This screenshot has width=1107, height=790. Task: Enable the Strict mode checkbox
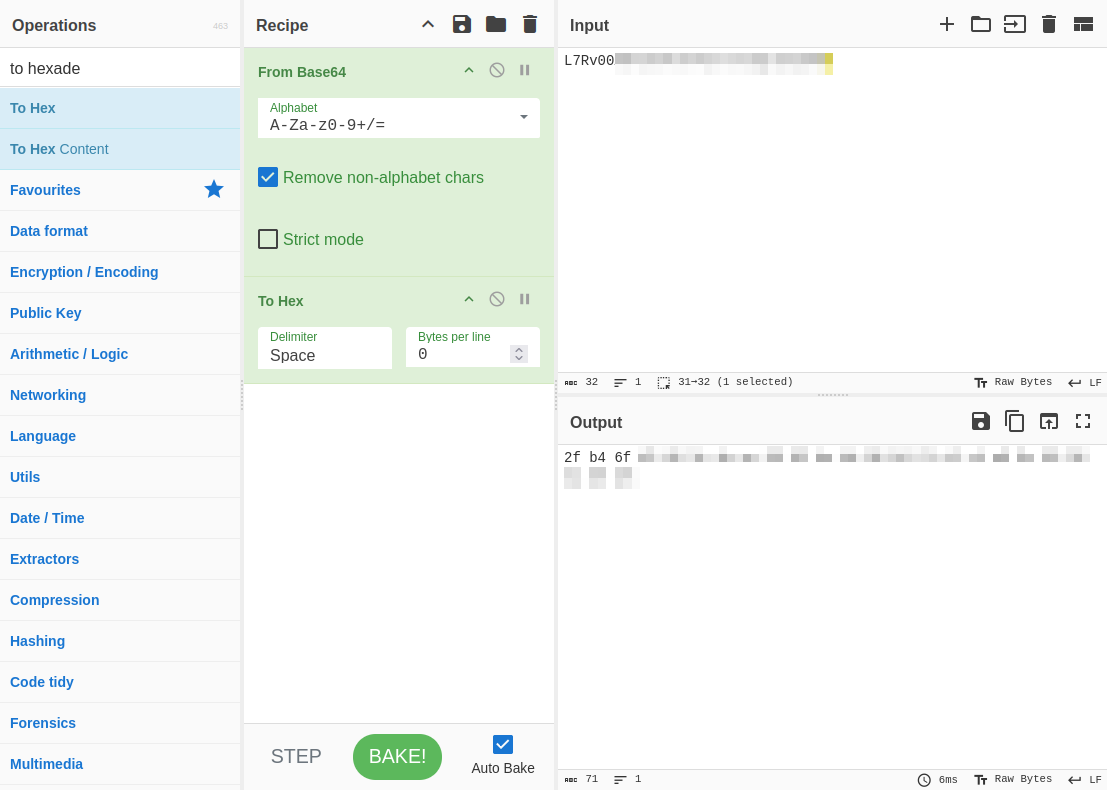268,239
